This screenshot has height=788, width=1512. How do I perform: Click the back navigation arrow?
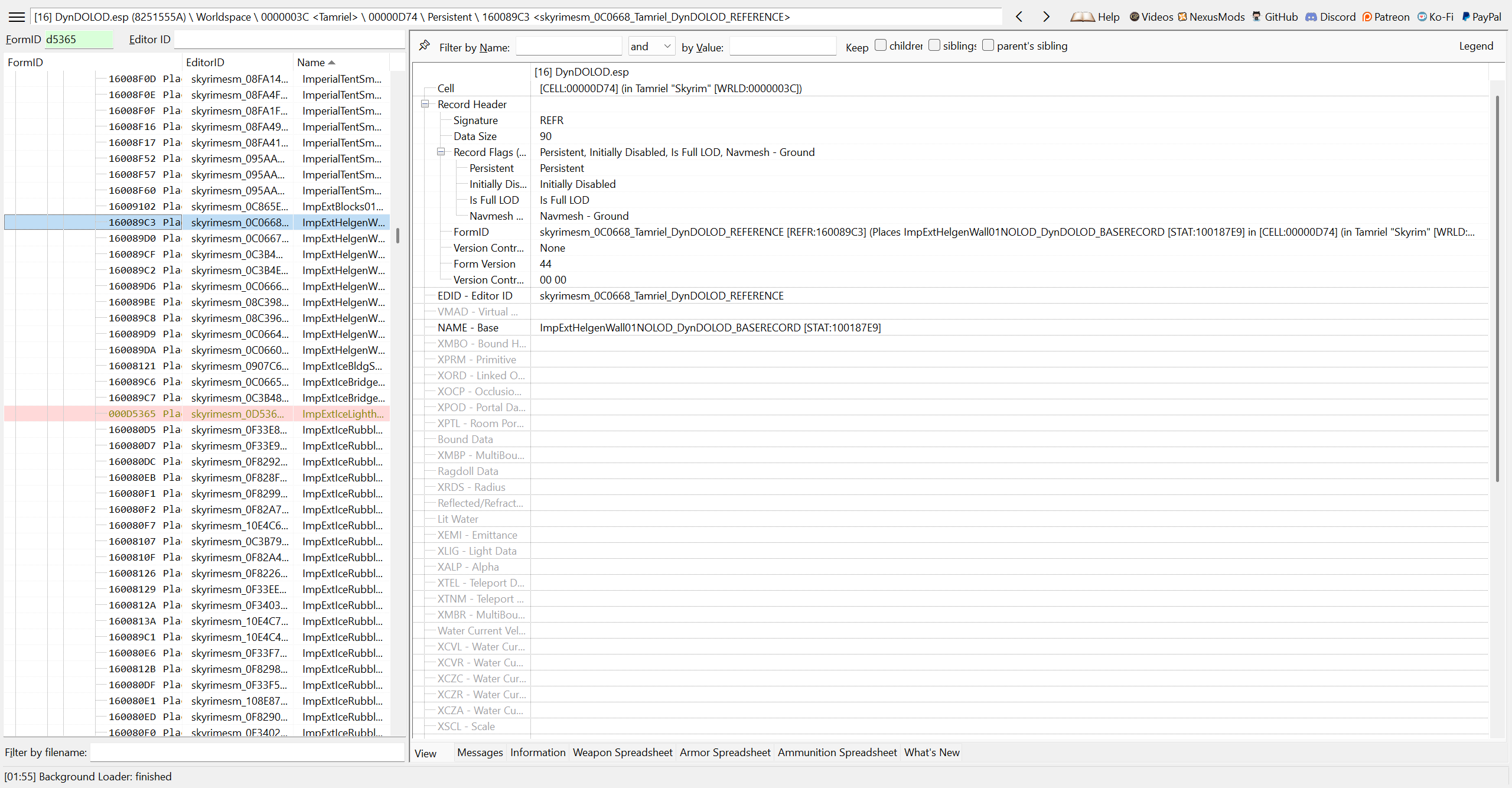point(1019,17)
